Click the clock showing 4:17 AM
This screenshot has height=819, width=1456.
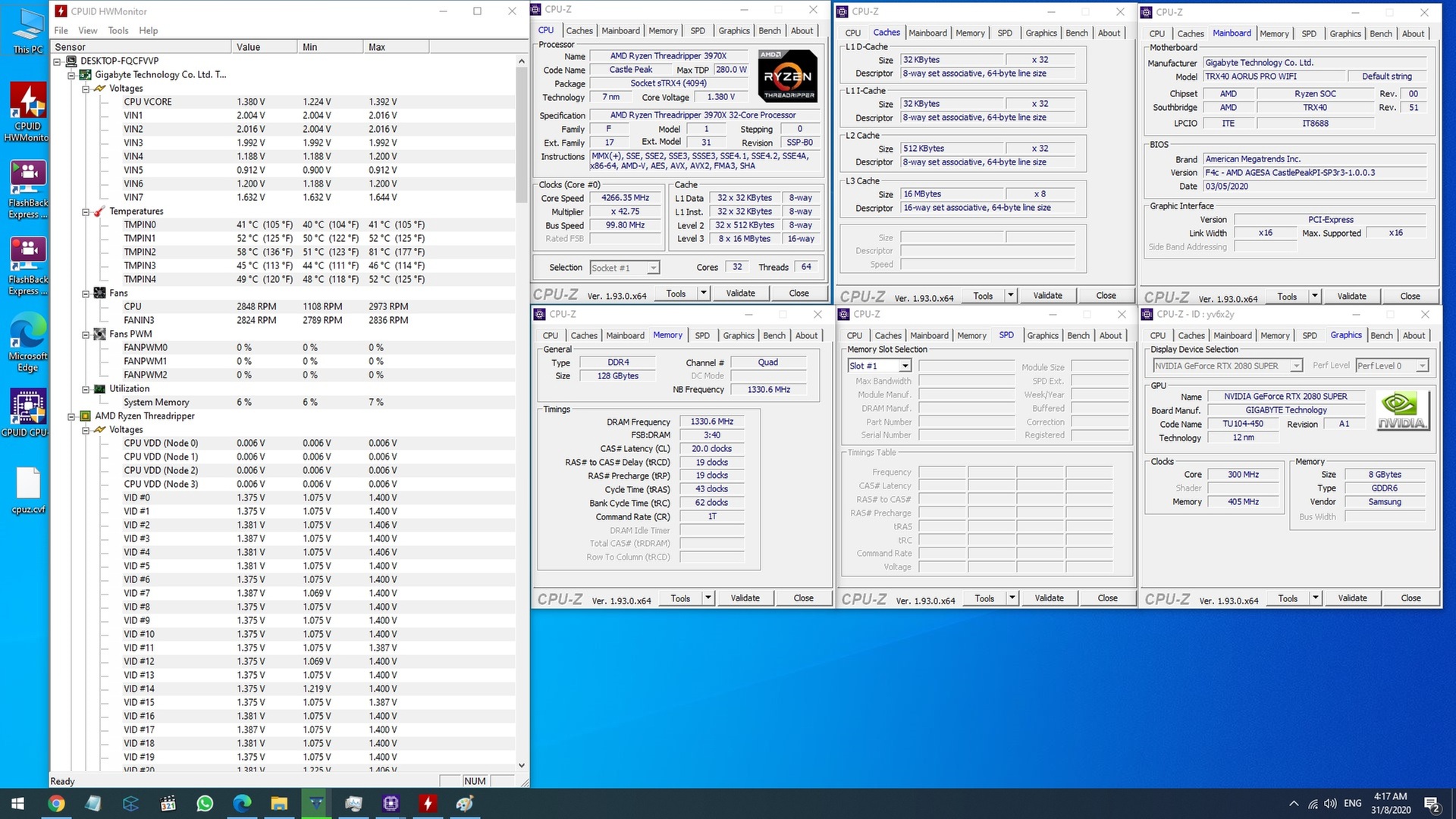(1390, 796)
